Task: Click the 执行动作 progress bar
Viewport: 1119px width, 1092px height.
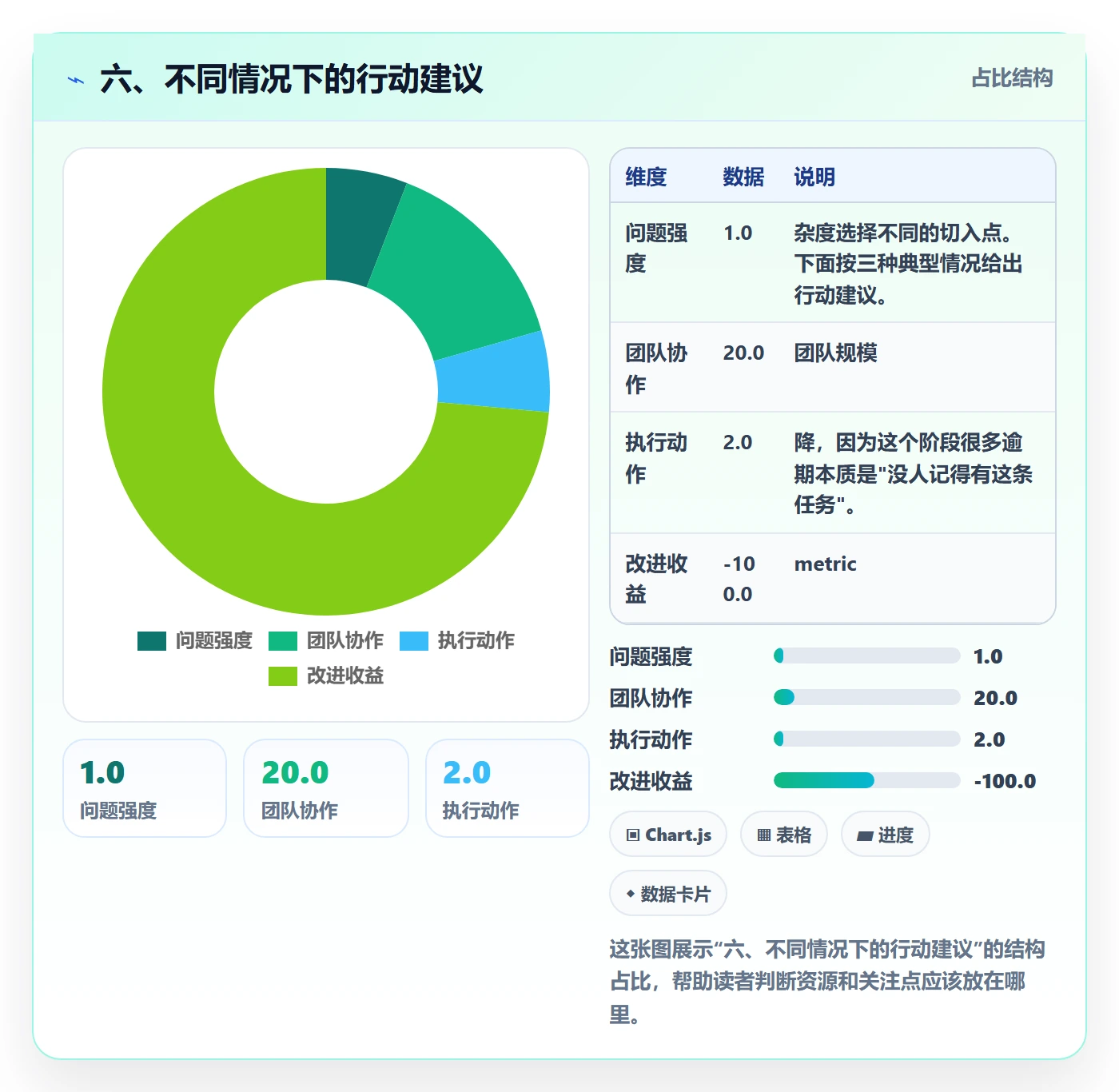Action: click(866, 739)
